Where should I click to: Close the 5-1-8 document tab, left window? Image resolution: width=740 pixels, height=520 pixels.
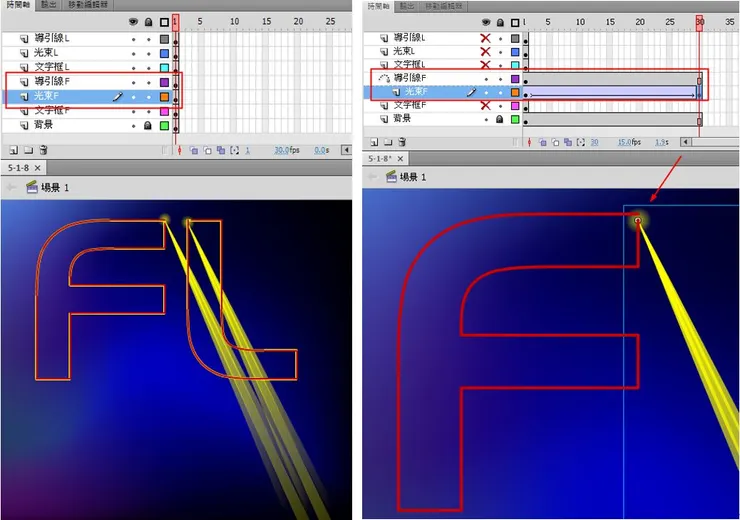tap(37, 168)
